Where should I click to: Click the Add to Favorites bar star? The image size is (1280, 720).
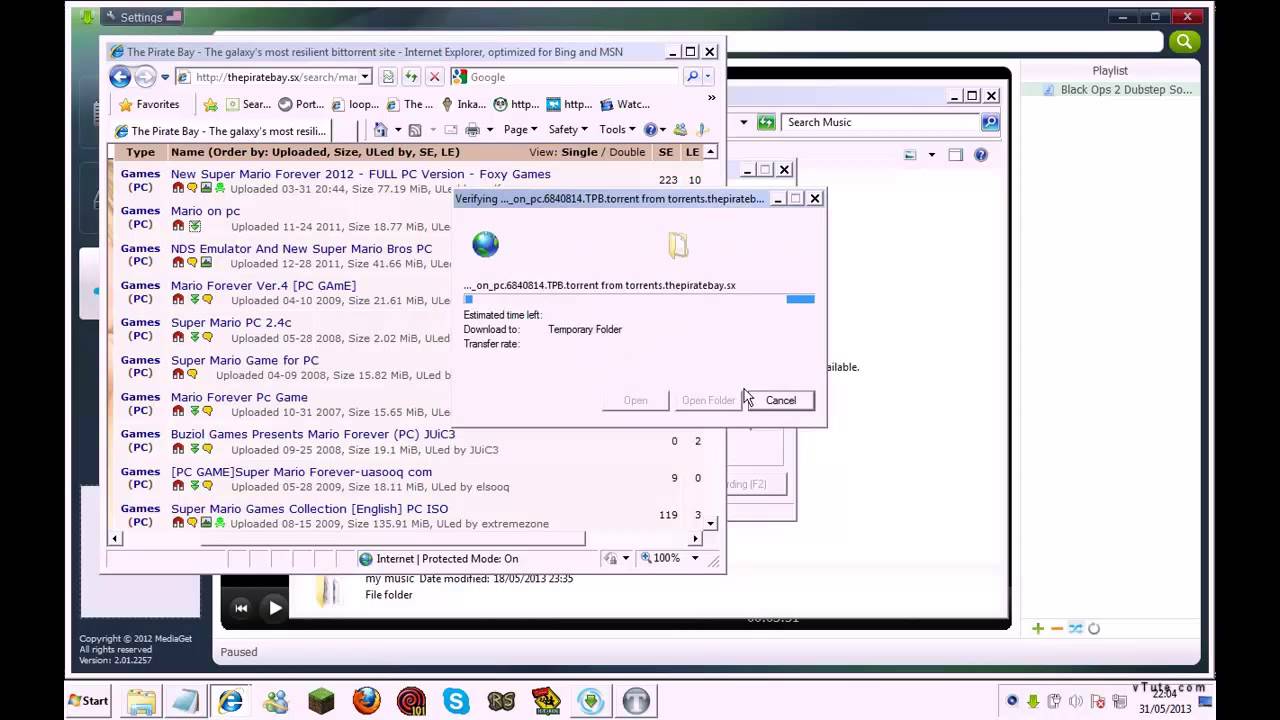click(x=210, y=104)
